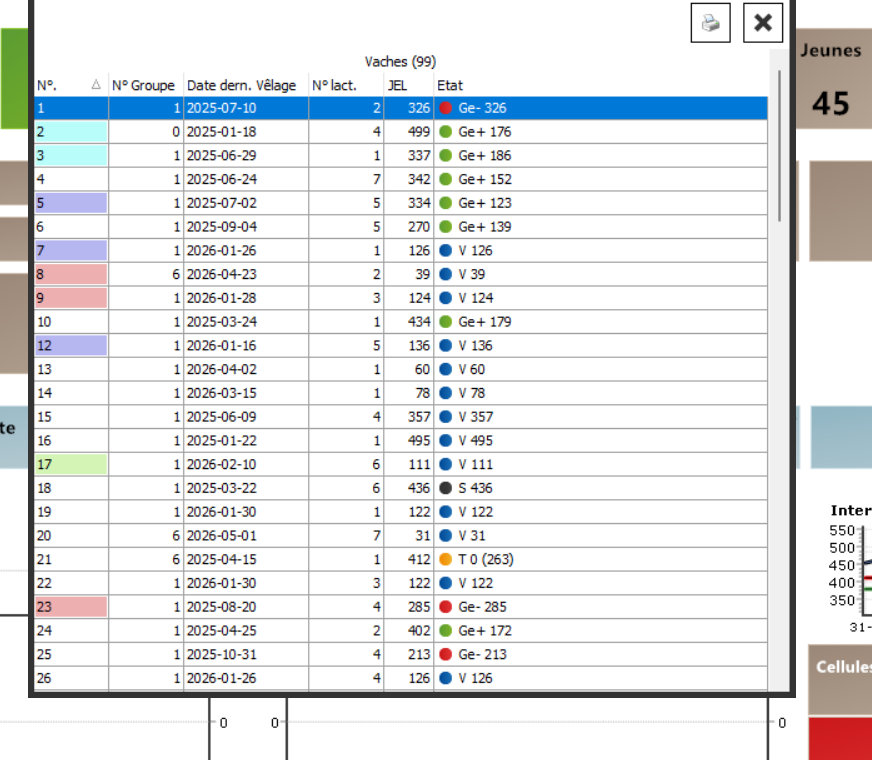Click green status dot of Ge+ 152

point(445,179)
